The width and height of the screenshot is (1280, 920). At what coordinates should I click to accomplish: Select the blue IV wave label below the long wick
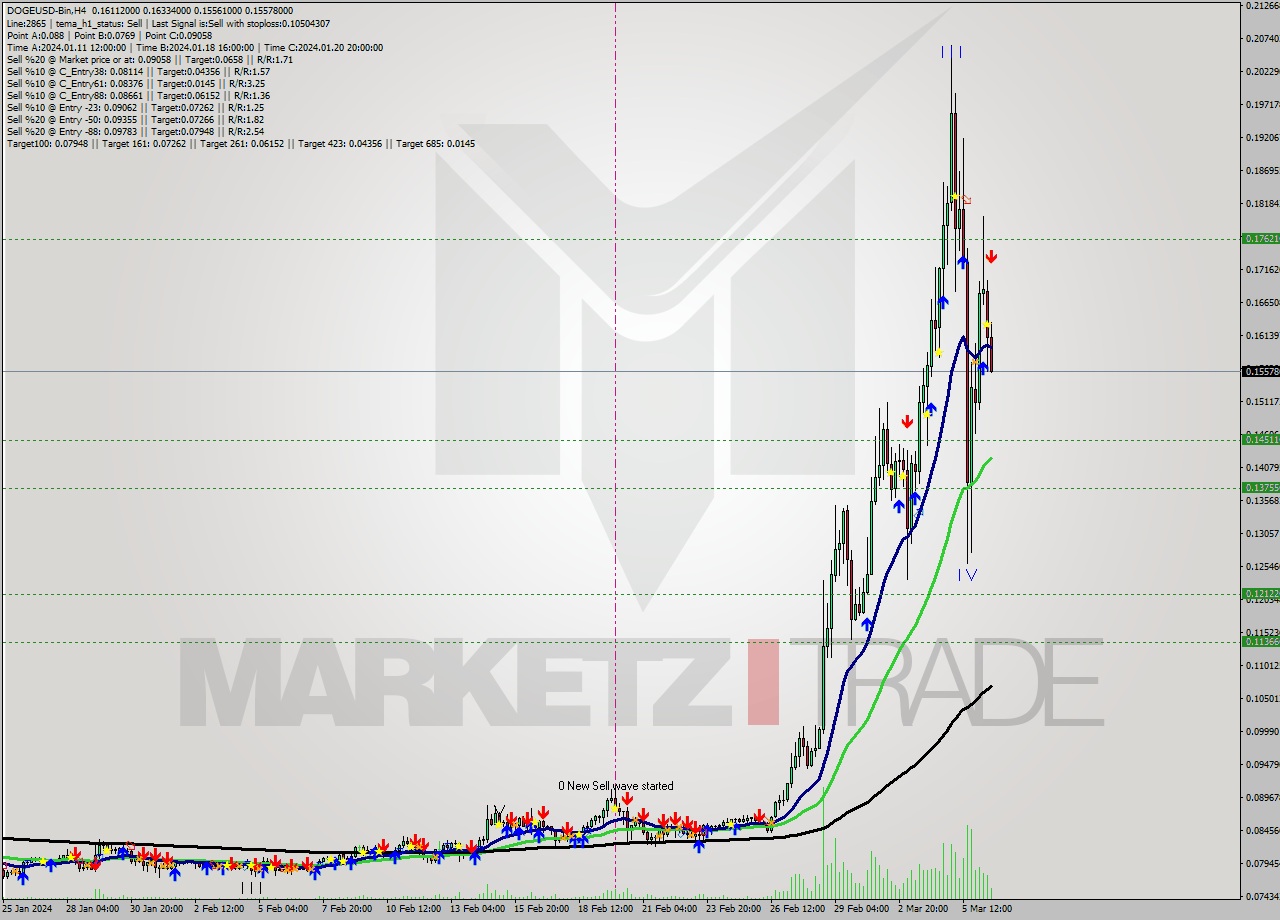(968, 574)
